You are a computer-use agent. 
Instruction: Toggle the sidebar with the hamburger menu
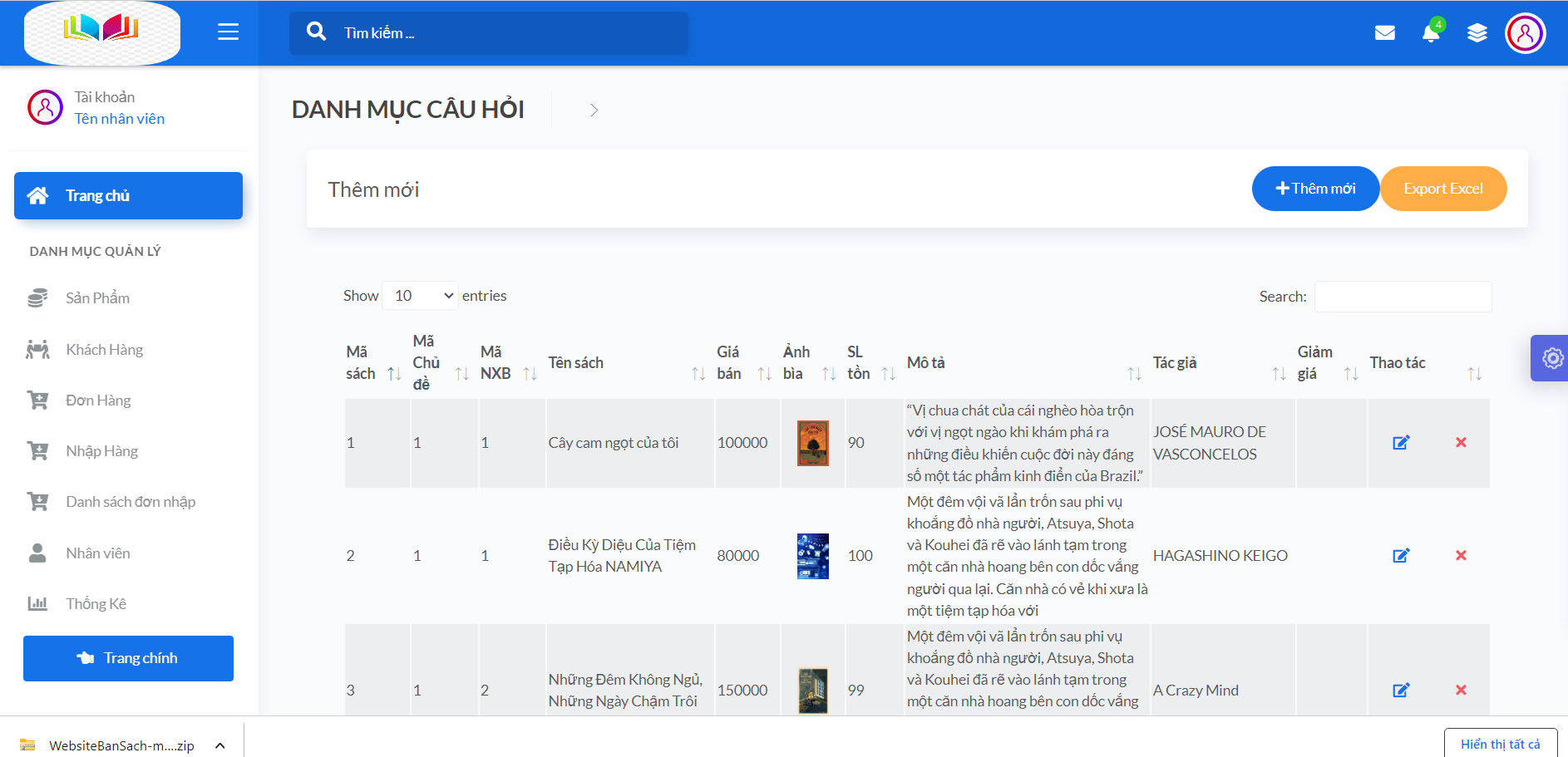point(227,32)
